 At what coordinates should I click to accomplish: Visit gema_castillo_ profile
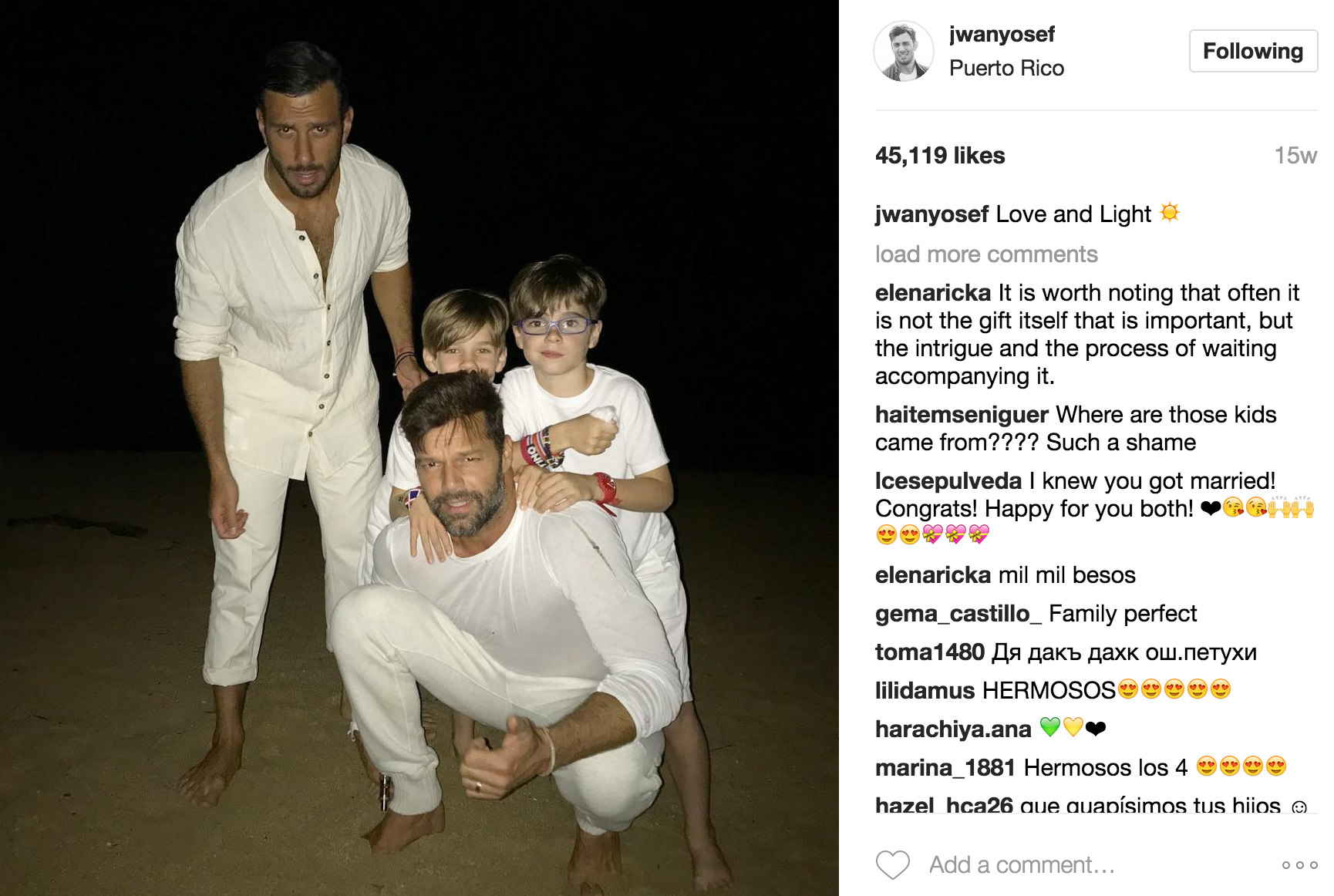pos(958,614)
